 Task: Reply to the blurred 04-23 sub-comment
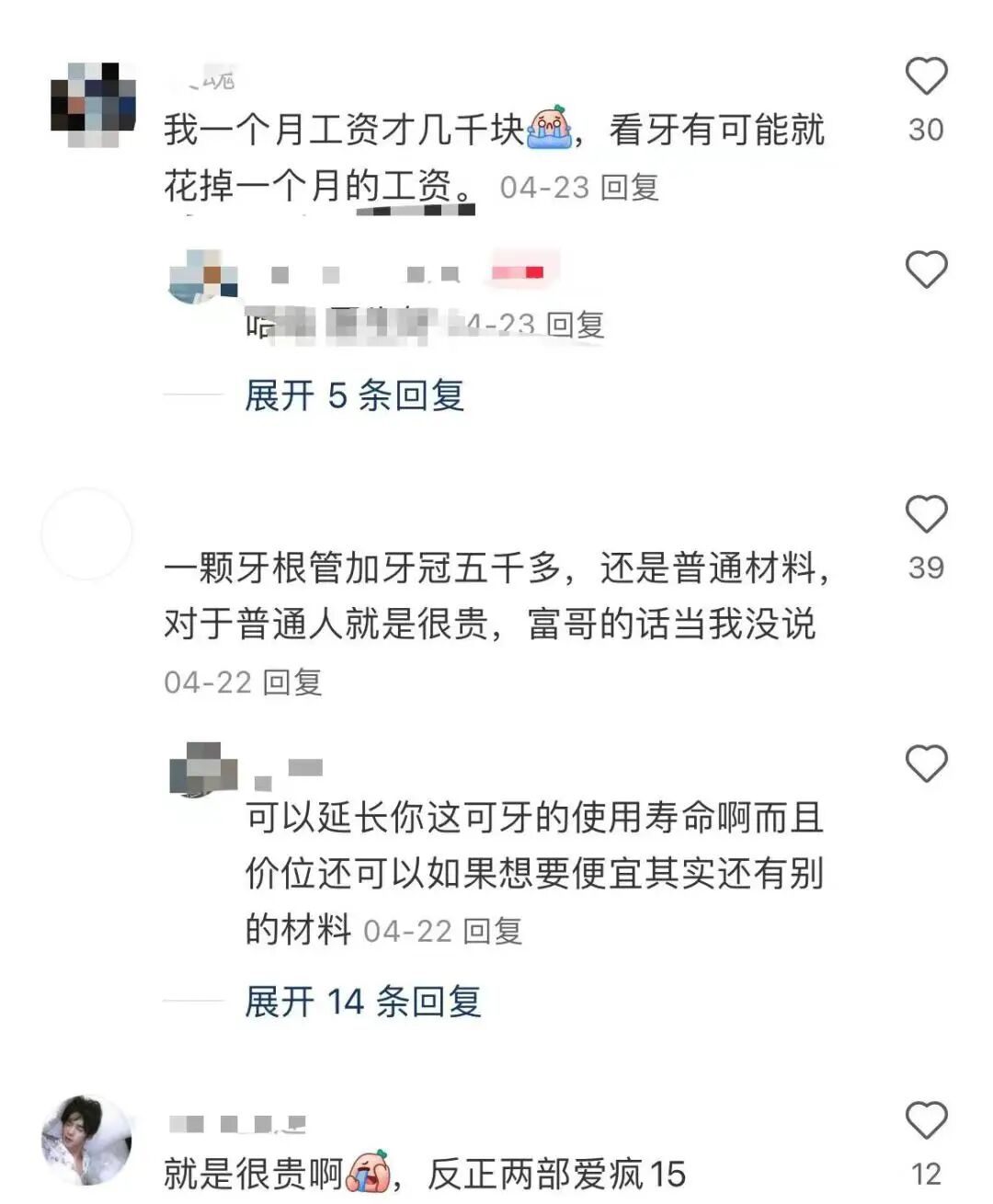tap(576, 325)
